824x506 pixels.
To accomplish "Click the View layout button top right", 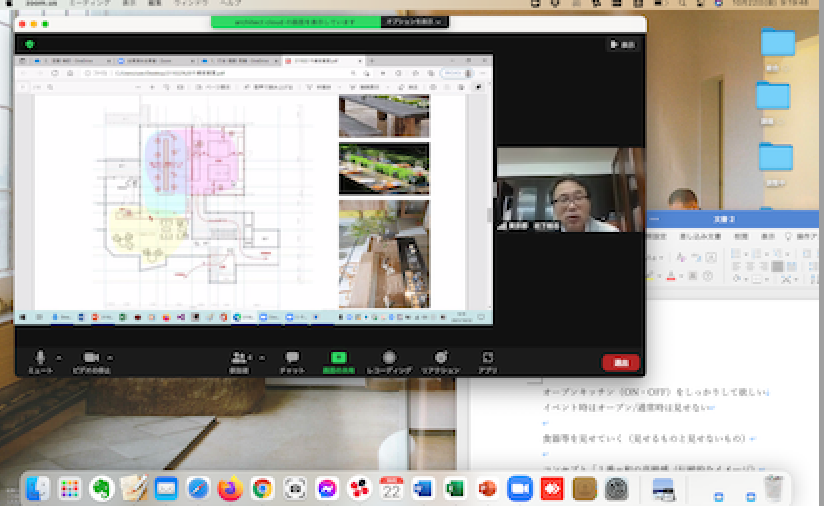I will 622,44.
